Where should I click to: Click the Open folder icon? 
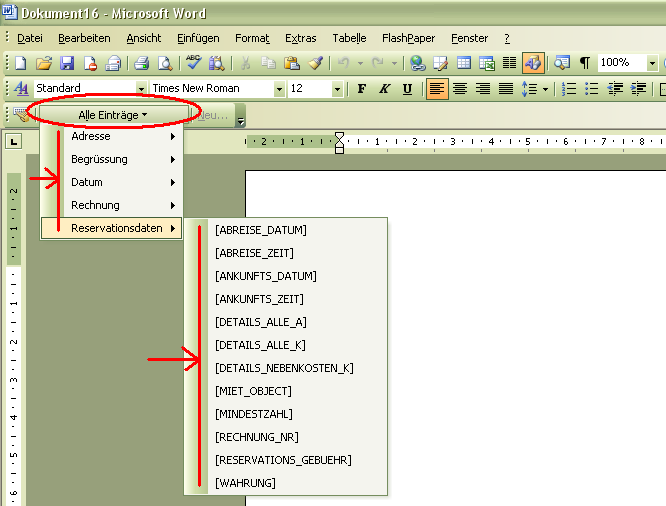43,63
